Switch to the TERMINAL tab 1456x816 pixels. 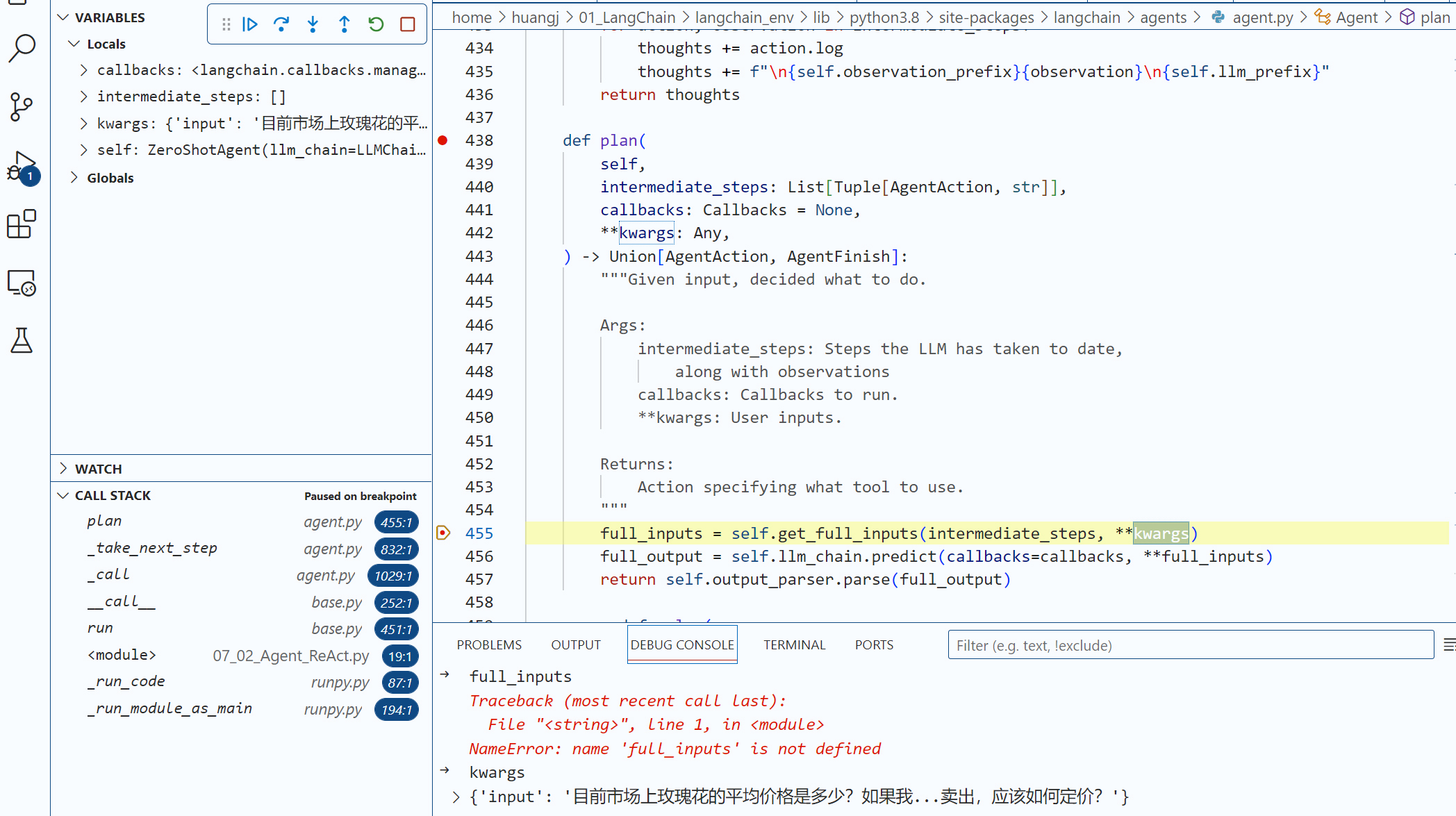click(794, 645)
